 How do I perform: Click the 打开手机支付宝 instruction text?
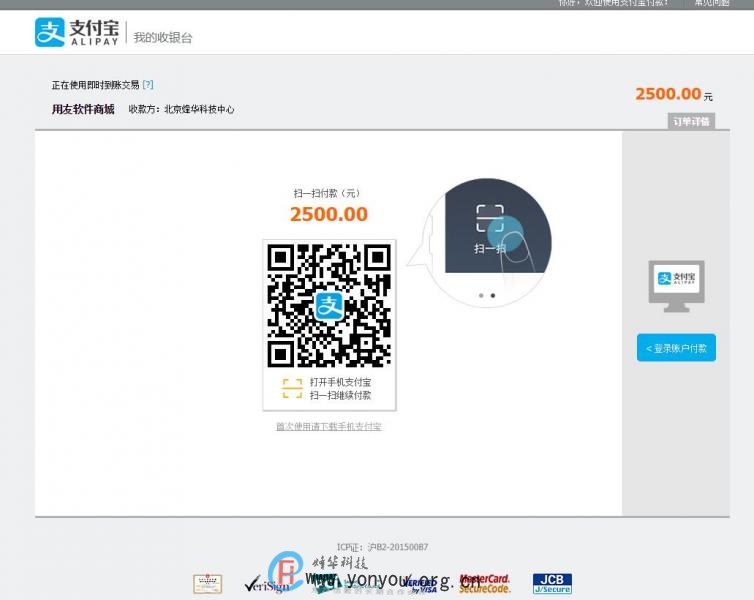pos(340,382)
